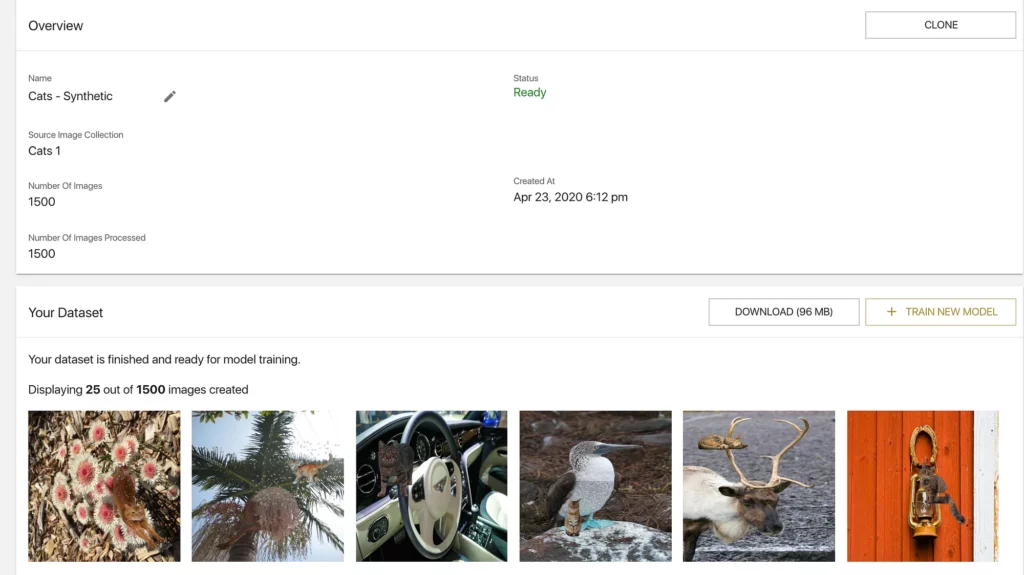The height and width of the screenshot is (575, 1024).
Task: Click the Apr 23, 2020 creation date
Action: [x=570, y=197]
